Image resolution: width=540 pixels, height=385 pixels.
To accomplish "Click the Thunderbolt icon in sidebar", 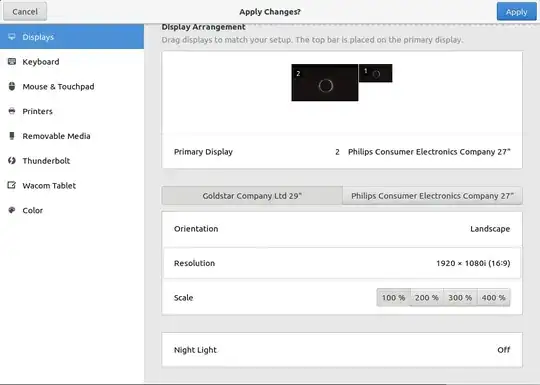I will pos(12,160).
